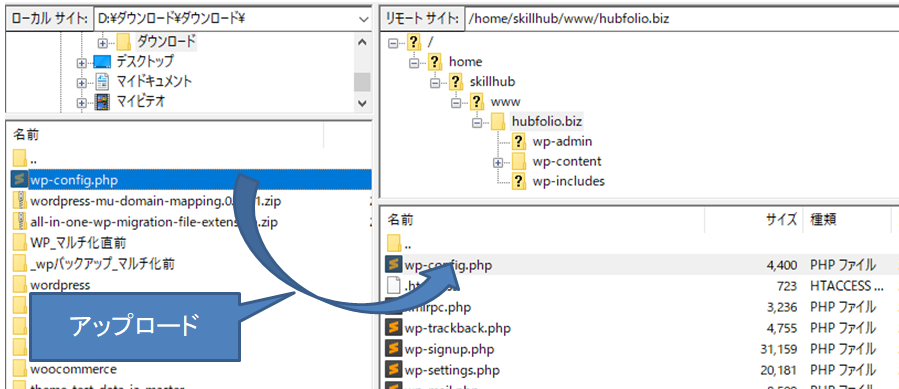
Task: Click the folder icon of _wpバックアップ_マルチ化前
Action: tap(19, 264)
